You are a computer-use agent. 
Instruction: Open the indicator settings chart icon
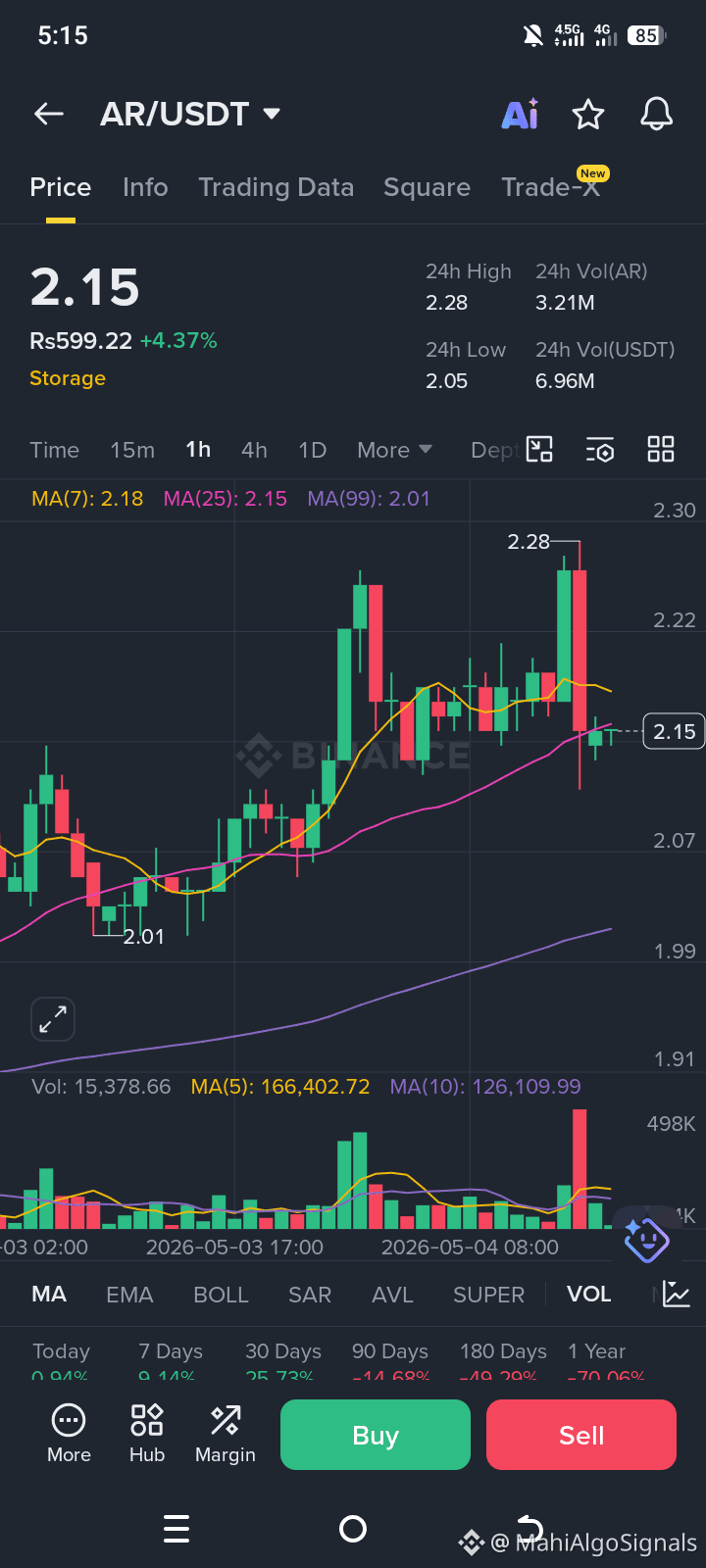pyautogui.click(x=677, y=1295)
